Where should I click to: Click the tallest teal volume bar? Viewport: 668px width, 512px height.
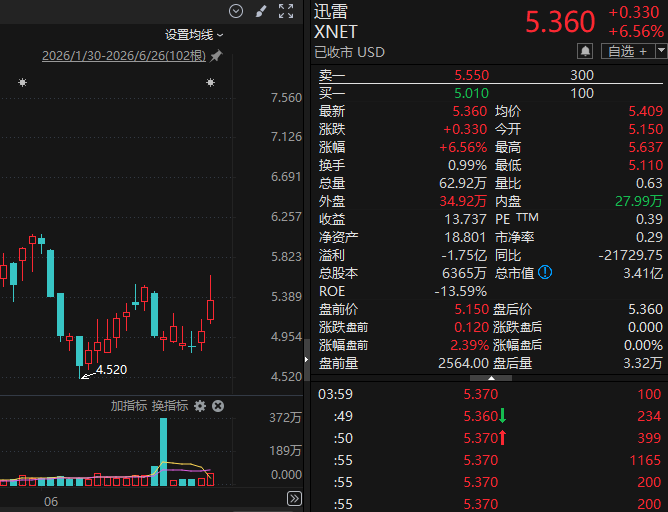164,452
